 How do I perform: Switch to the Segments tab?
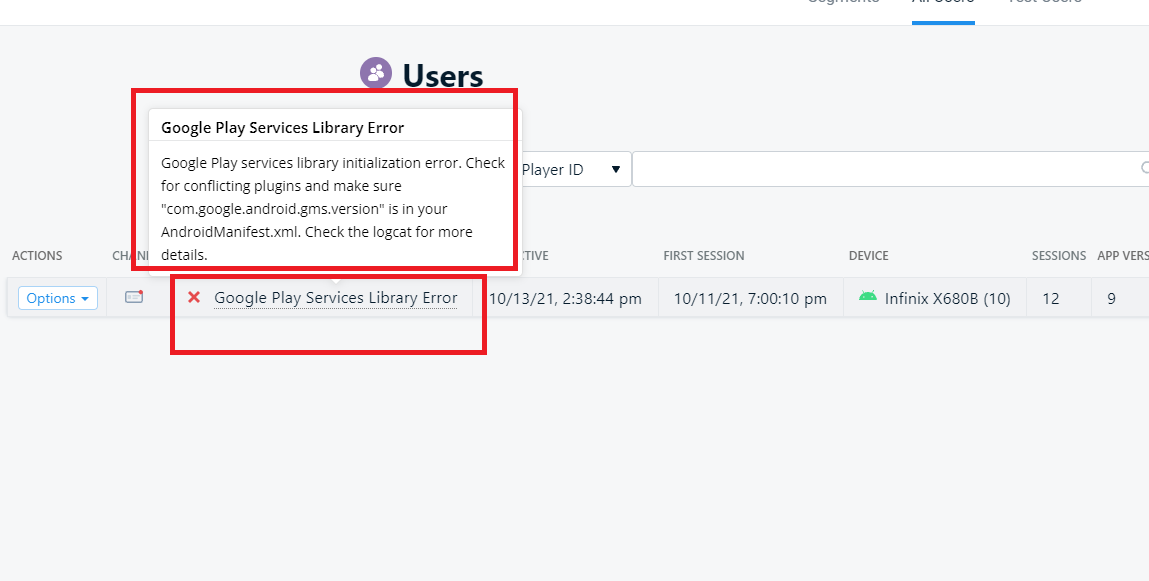pos(843,4)
